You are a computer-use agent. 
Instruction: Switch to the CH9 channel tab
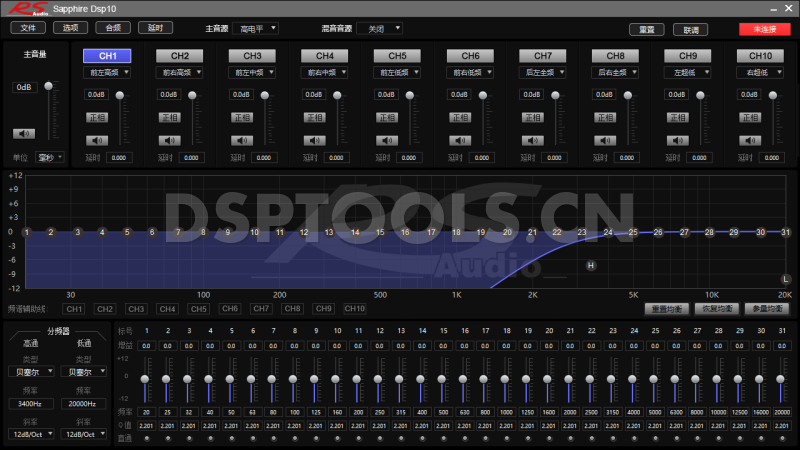(687, 56)
